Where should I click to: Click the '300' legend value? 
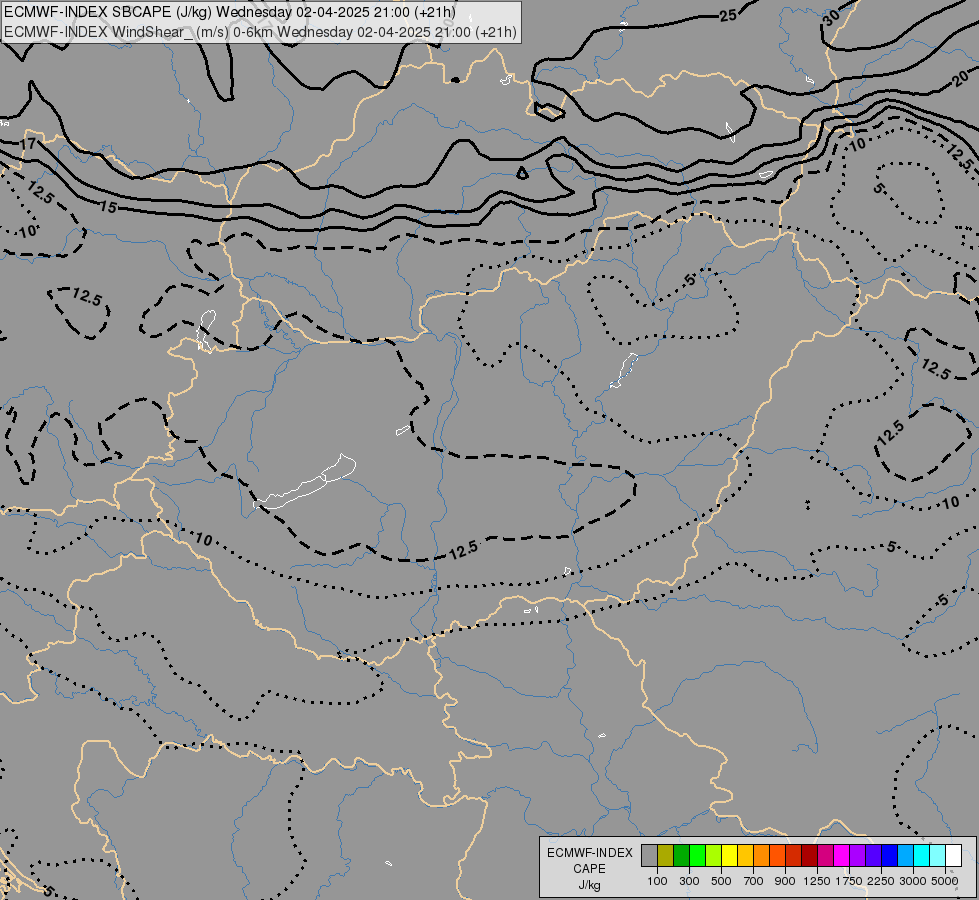pos(689,881)
